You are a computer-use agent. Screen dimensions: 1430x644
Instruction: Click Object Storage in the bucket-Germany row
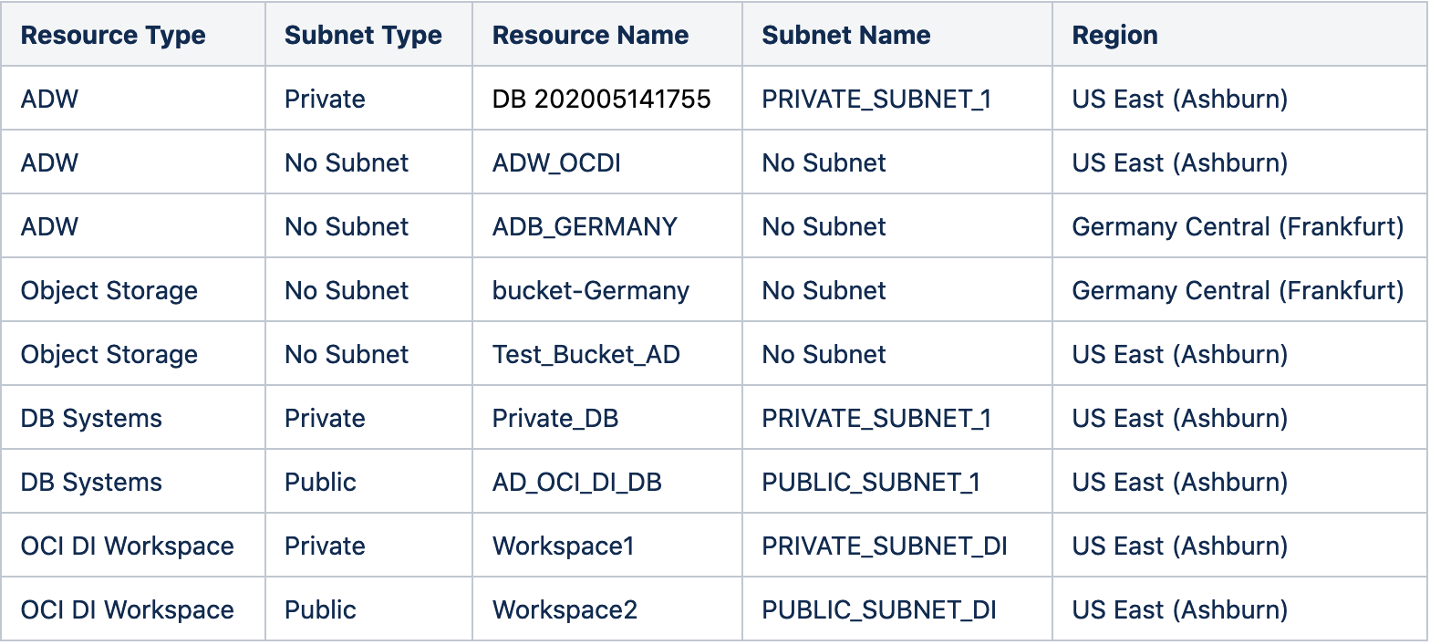click(109, 291)
